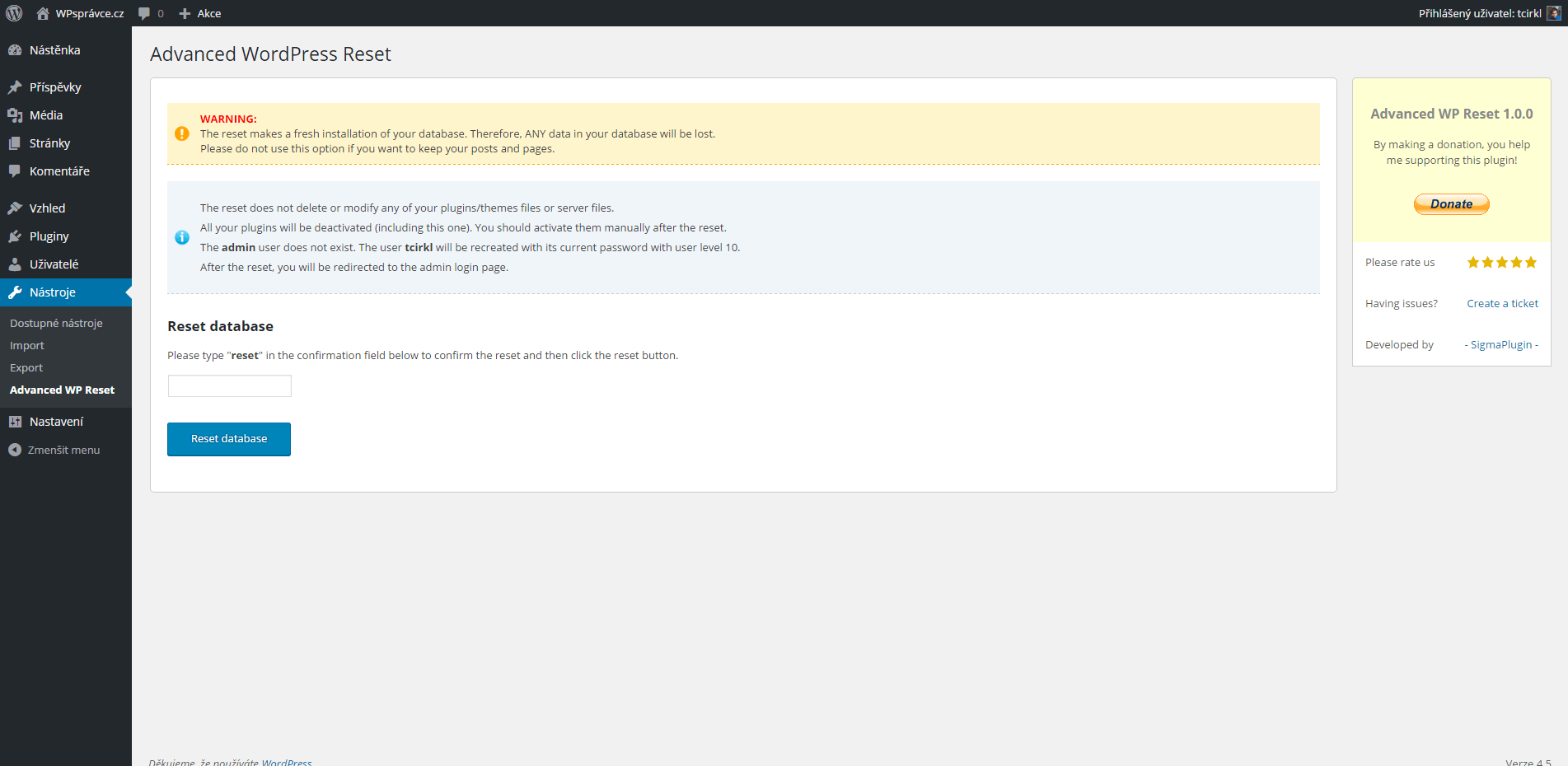This screenshot has width=1568, height=766.
Task: Click the Nástěnka dashboard icon
Action: tap(15, 50)
